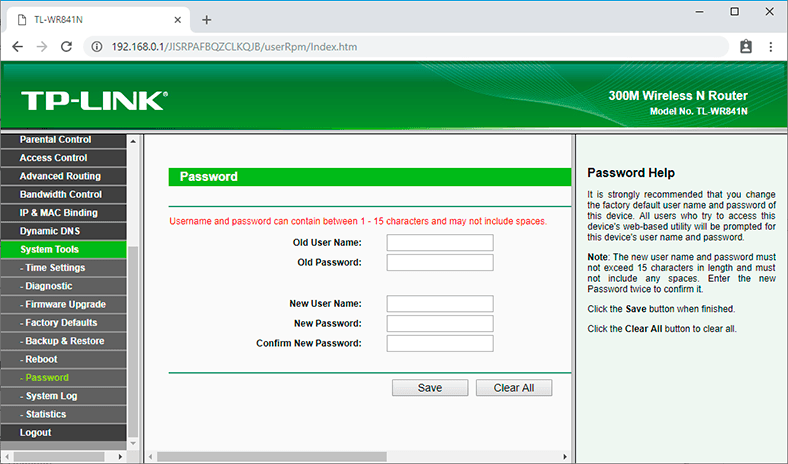Image resolution: width=788 pixels, height=464 pixels.
Task: Open Advanced Routing menu
Action: click(64, 176)
